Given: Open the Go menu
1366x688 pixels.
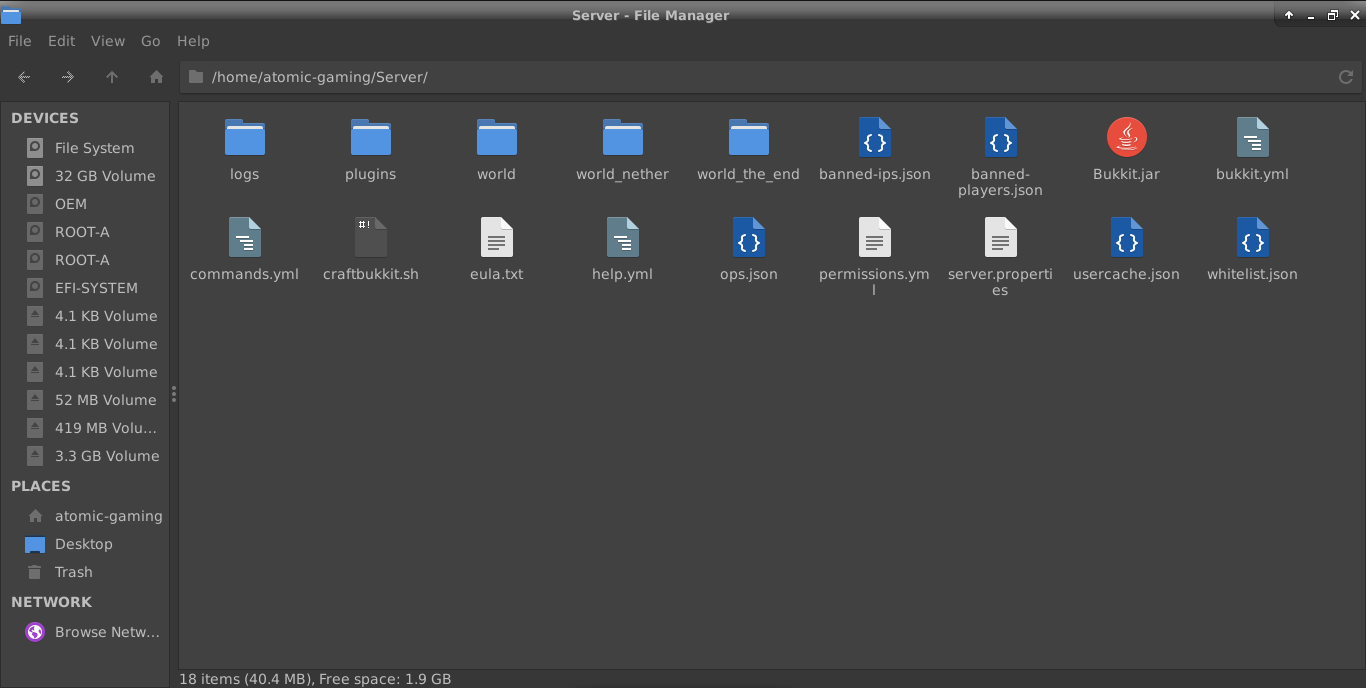Looking at the screenshot, I should [x=150, y=41].
